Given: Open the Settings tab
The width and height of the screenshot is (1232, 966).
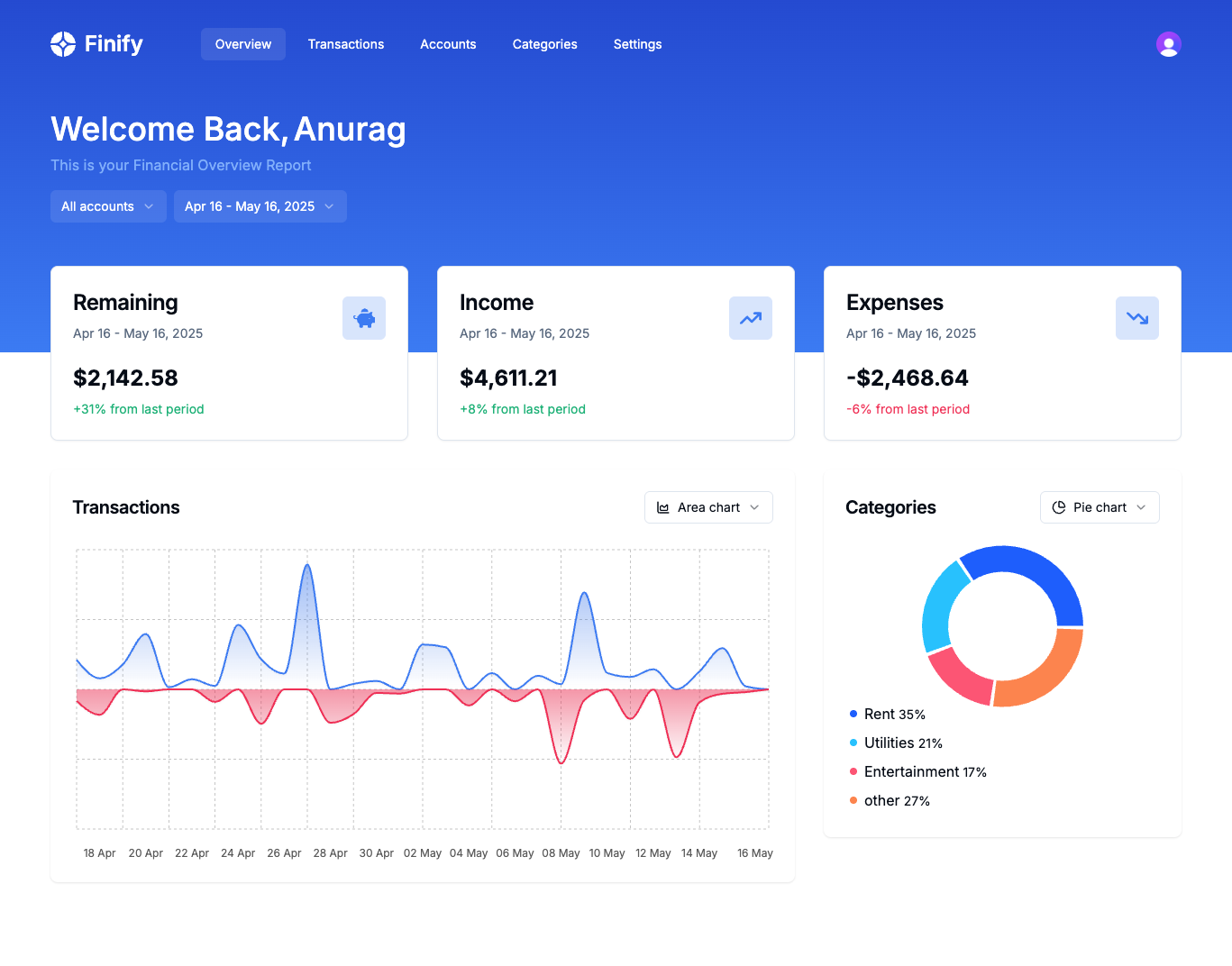Looking at the screenshot, I should click(x=637, y=43).
